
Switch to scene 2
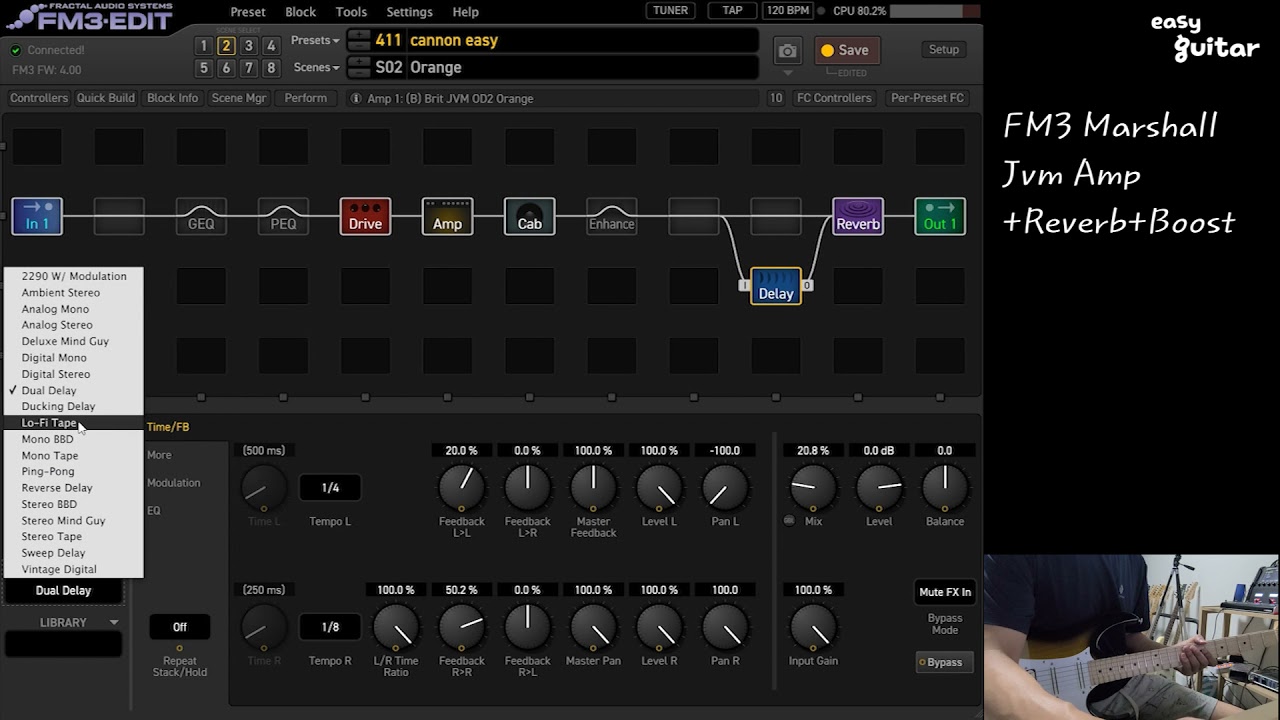pos(226,46)
